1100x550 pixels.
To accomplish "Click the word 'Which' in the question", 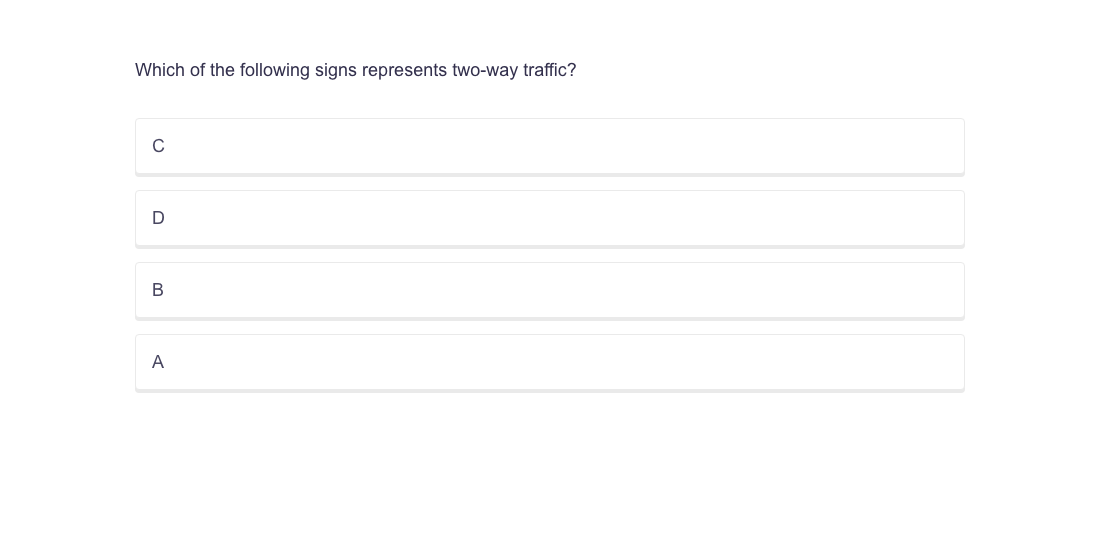I will pos(160,70).
